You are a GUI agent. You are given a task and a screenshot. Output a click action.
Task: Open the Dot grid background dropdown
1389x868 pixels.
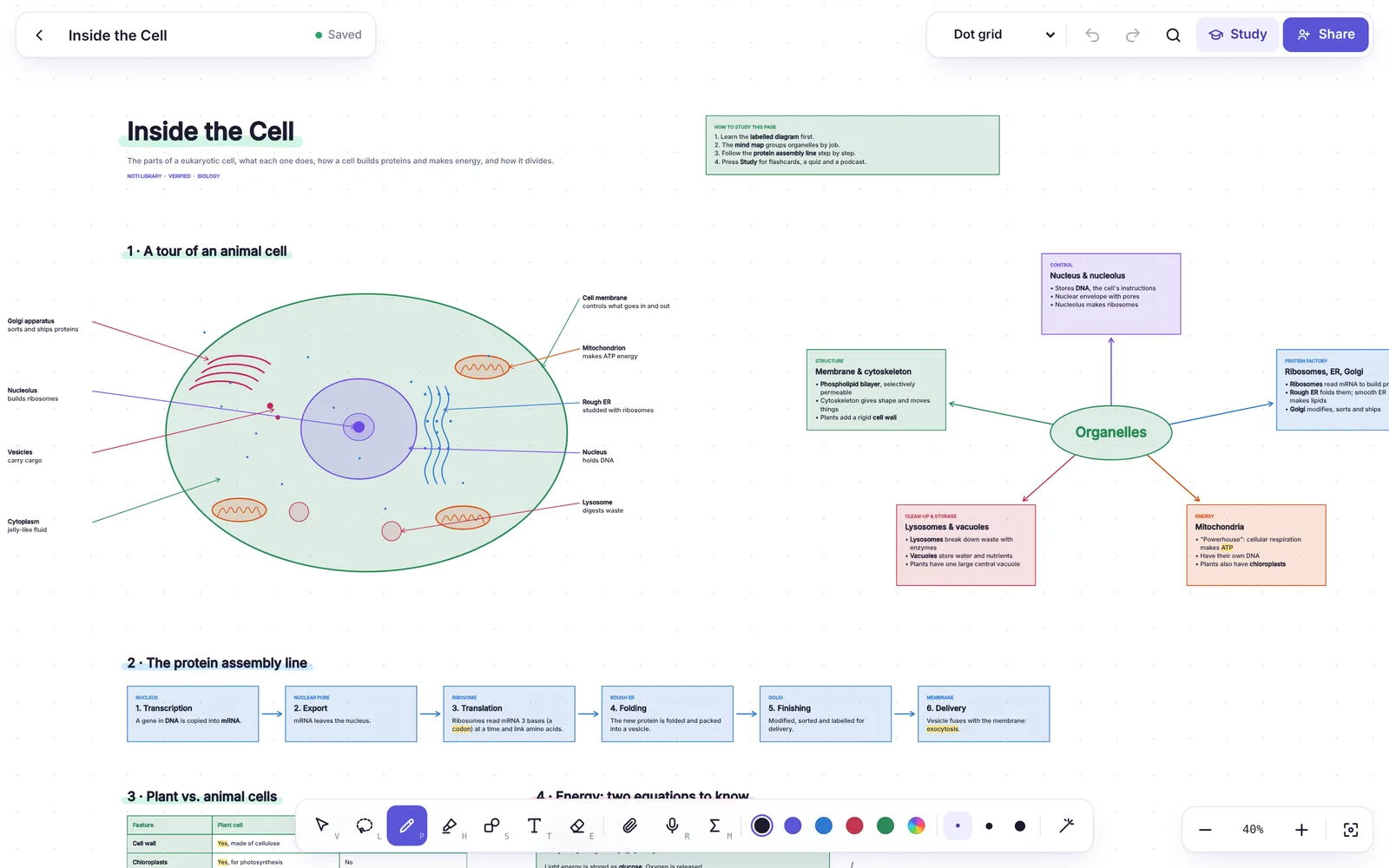tap(1004, 35)
